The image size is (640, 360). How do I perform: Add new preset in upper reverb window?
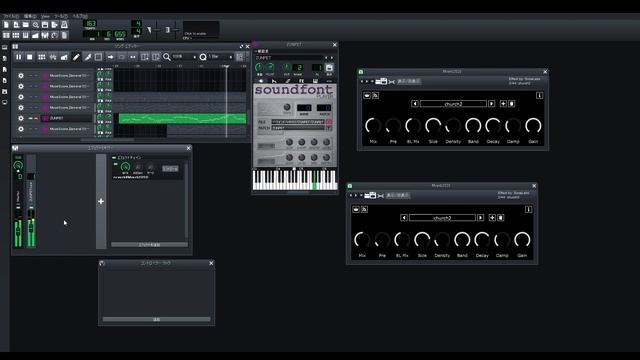[x=503, y=104]
